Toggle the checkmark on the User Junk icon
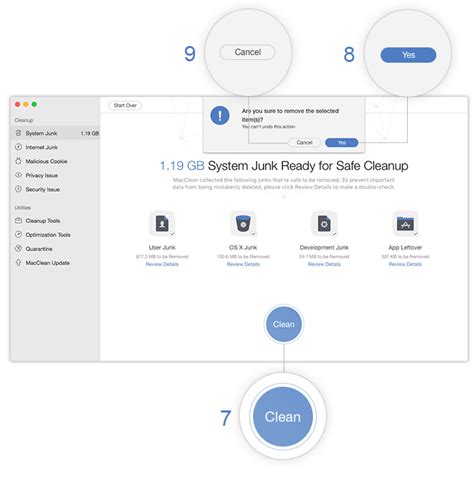The height and width of the screenshot is (478, 474). (x=172, y=234)
